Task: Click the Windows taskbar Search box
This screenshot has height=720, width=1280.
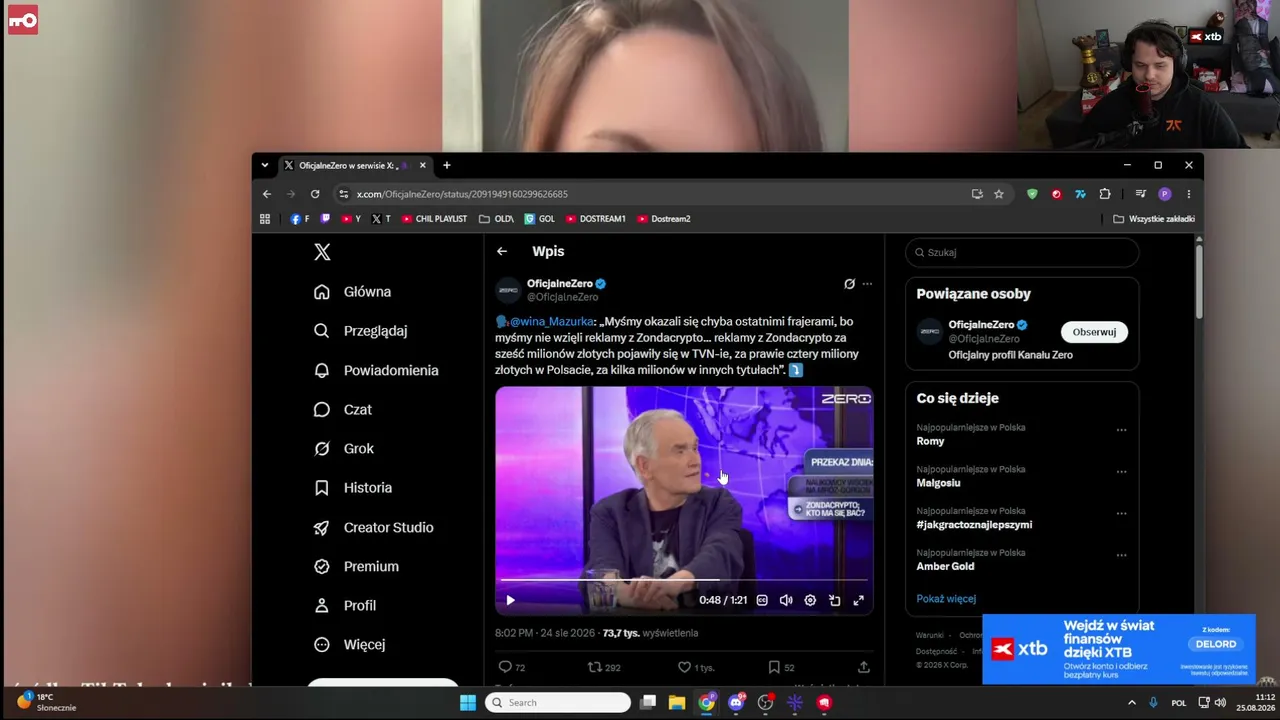Action: 558,703
